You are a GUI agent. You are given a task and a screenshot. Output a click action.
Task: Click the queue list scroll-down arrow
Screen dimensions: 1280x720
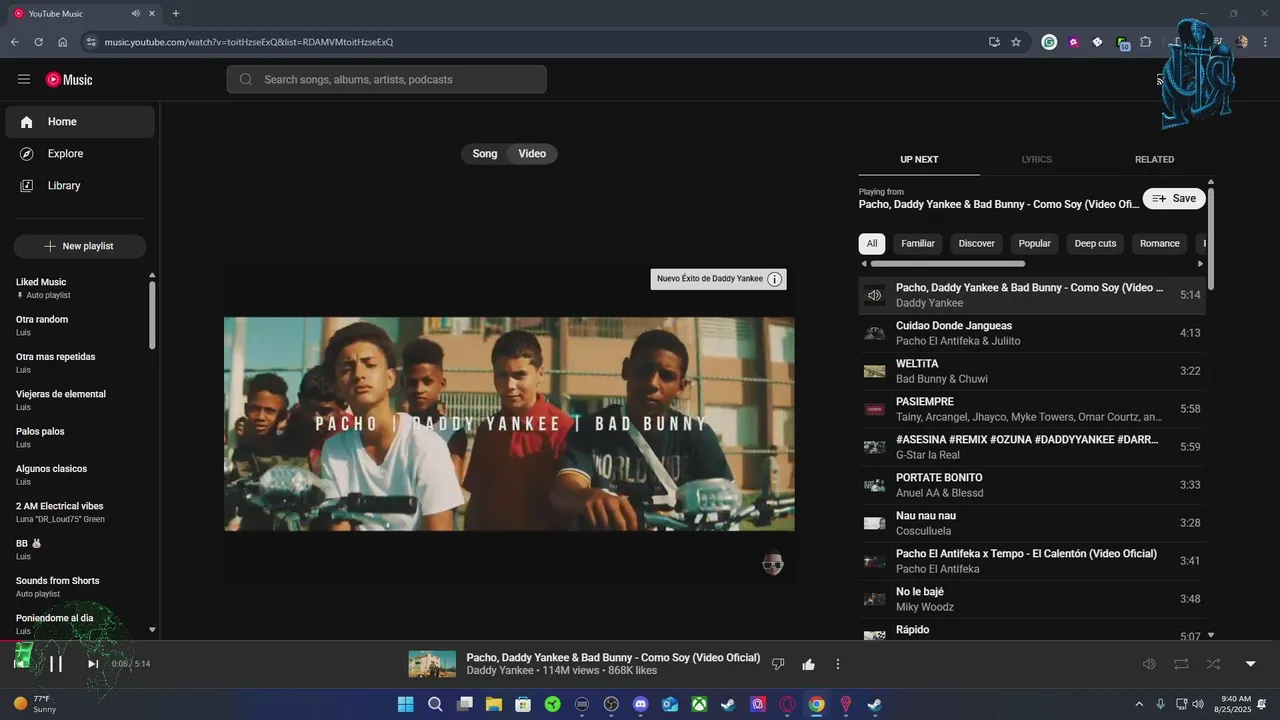coord(1211,635)
